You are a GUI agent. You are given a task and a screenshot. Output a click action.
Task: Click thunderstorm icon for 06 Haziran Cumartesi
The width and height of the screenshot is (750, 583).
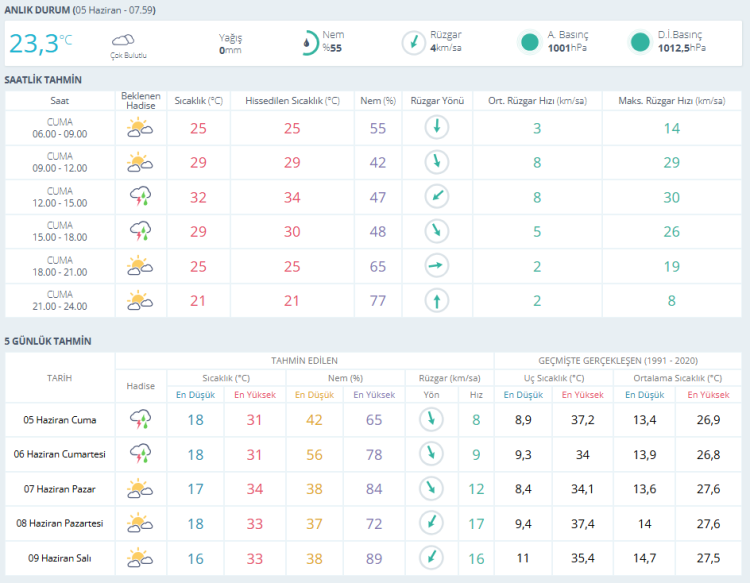(x=141, y=453)
